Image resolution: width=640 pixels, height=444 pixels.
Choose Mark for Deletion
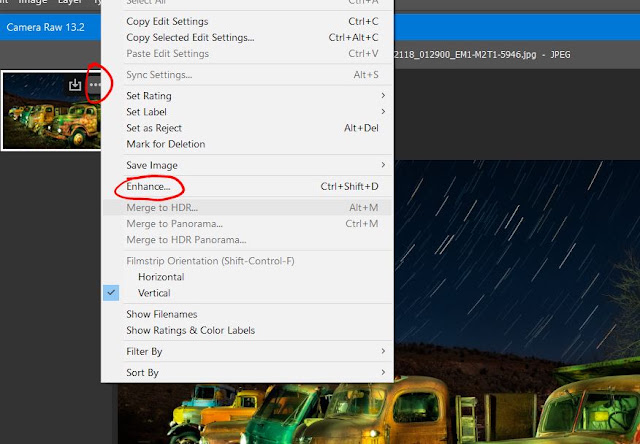point(247,144)
